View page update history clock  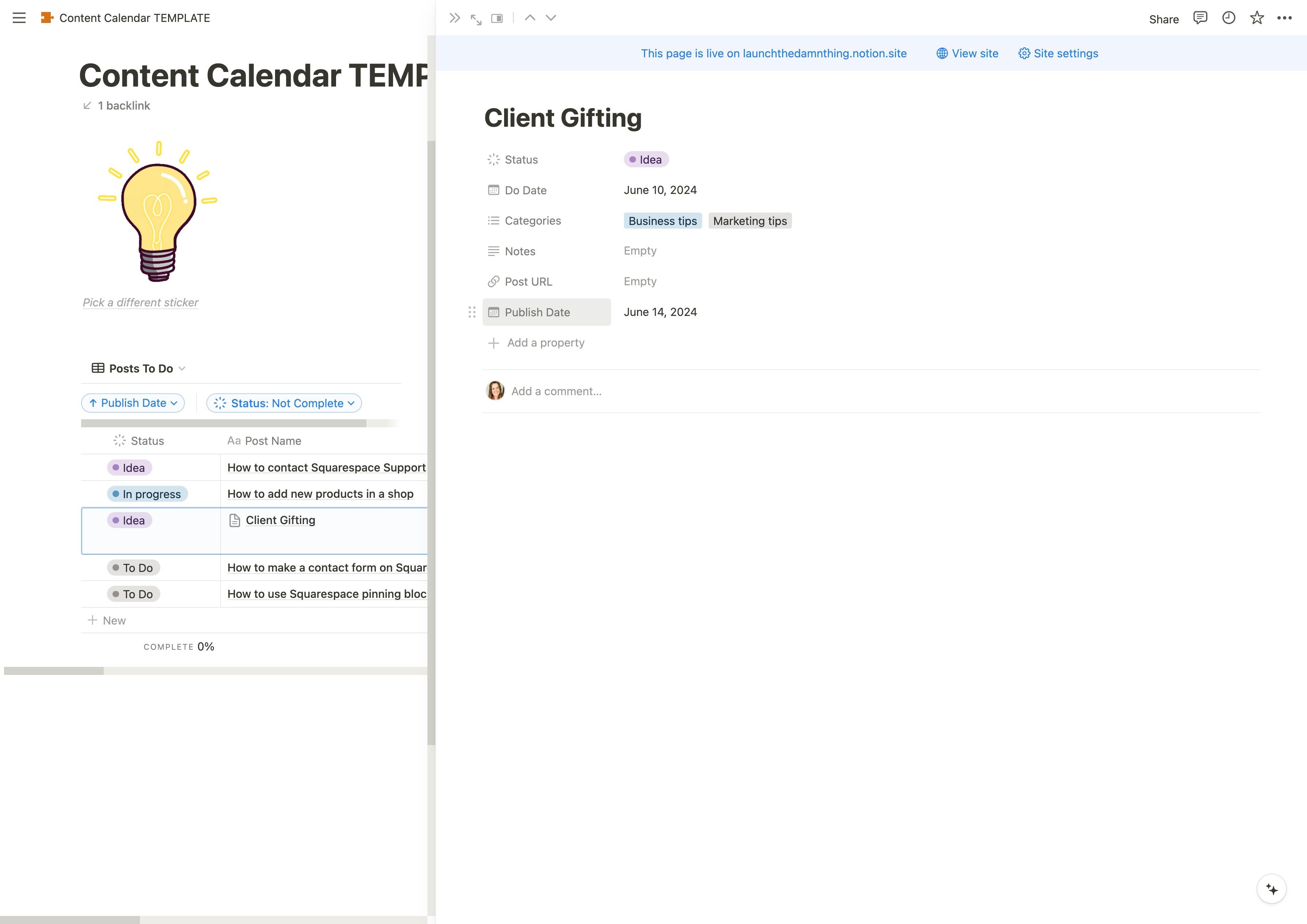[1228, 18]
